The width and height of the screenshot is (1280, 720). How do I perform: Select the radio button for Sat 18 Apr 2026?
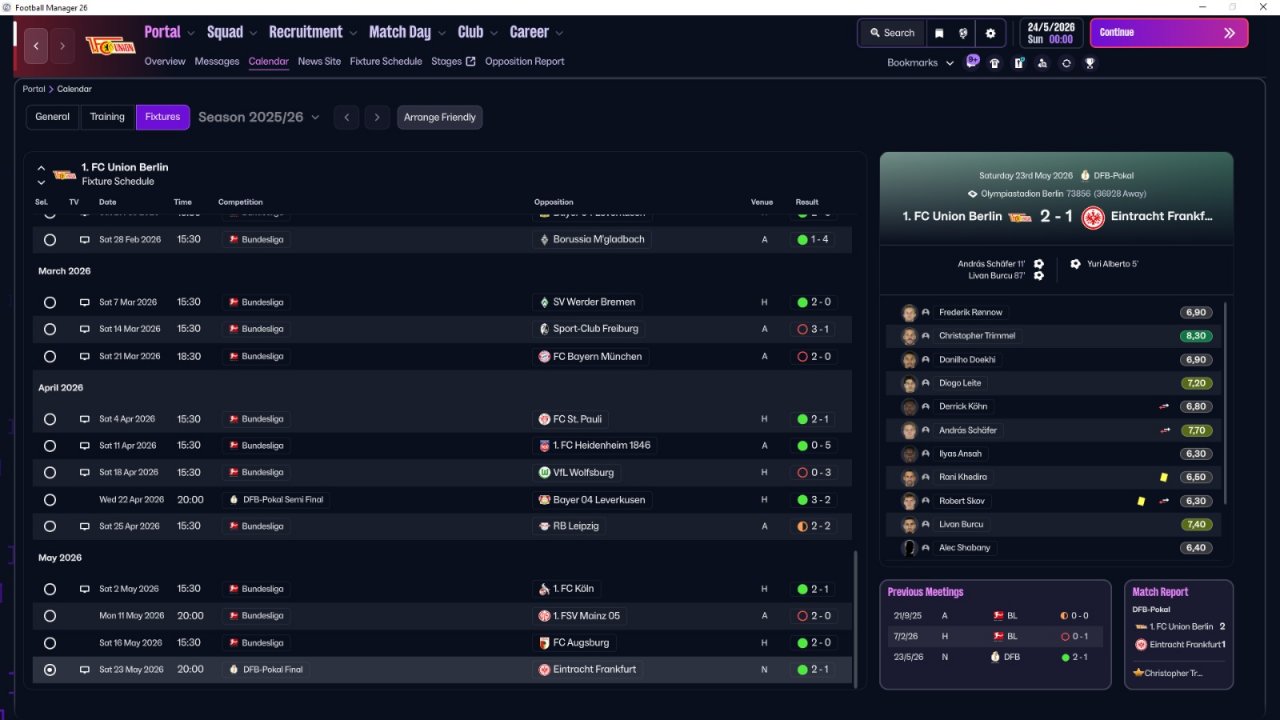click(x=50, y=472)
